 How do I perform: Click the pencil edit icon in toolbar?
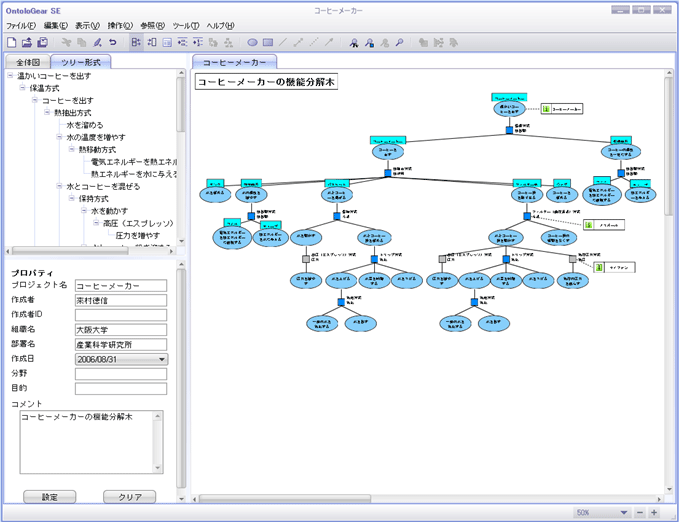tap(97, 42)
